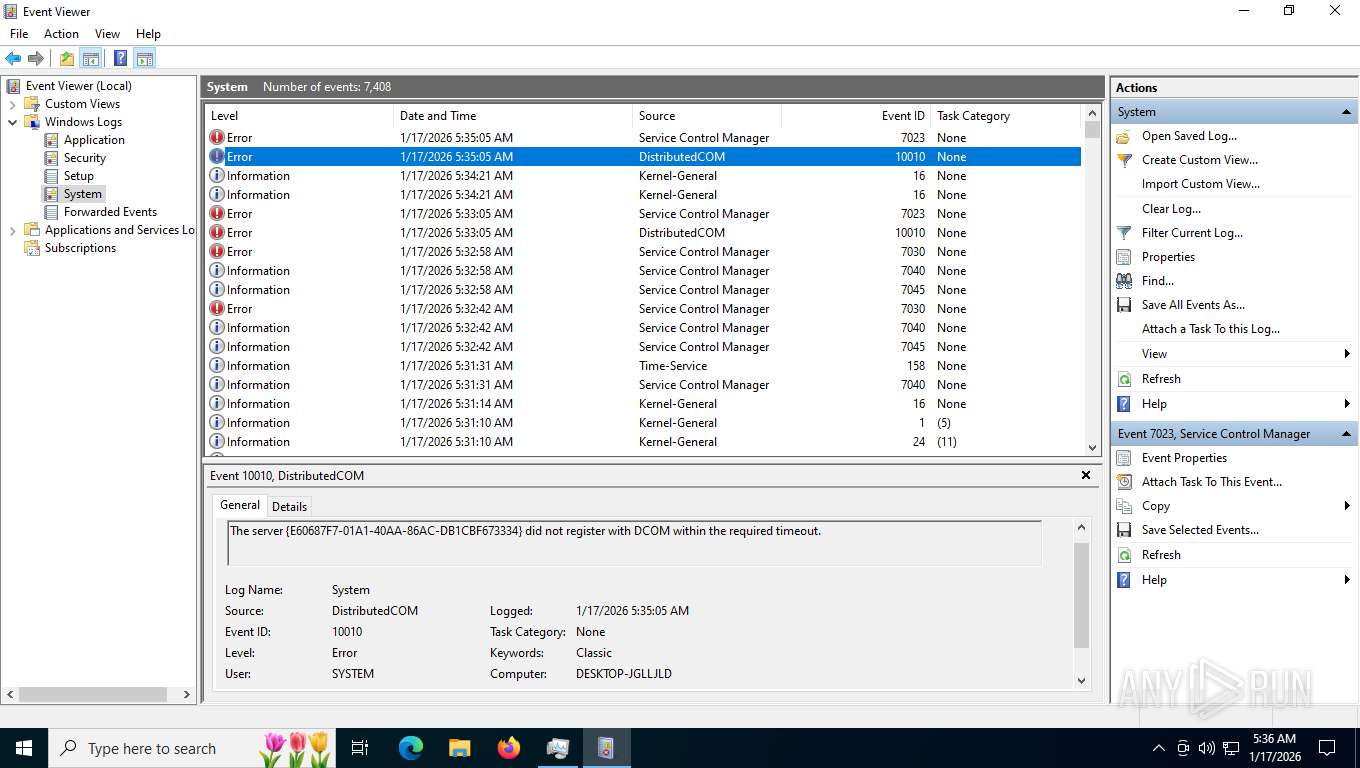The height and width of the screenshot is (768, 1360).
Task: Click the Create Custom View funnel icon
Action: click(x=1124, y=160)
